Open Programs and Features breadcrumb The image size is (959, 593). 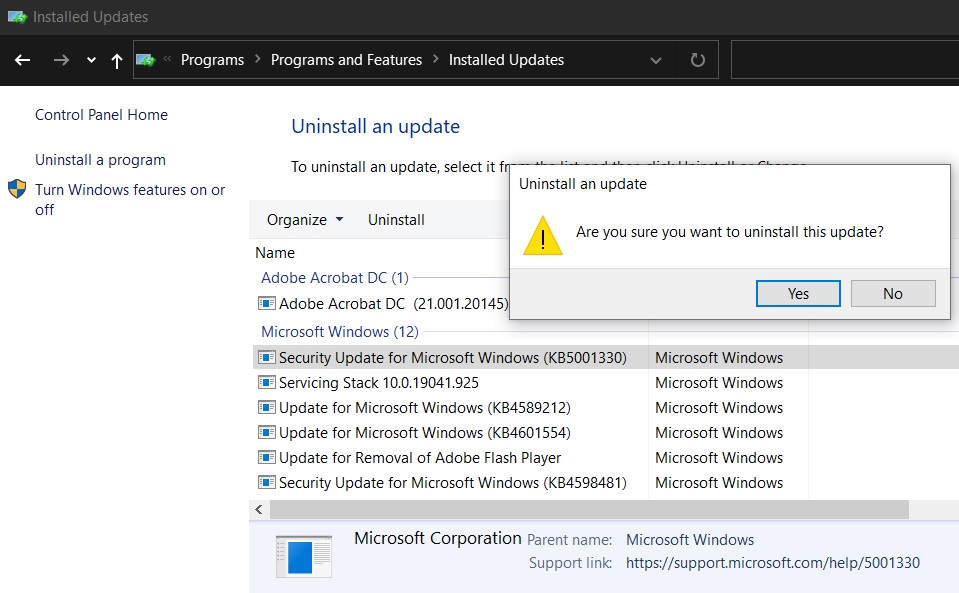pyautogui.click(x=346, y=60)
